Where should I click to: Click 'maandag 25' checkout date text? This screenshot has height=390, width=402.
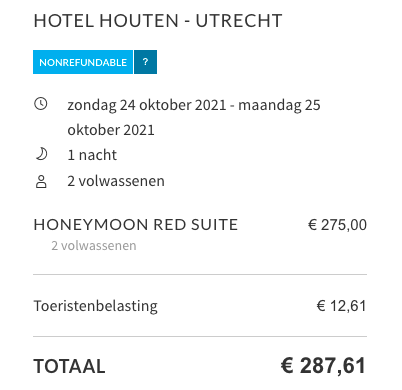279,105
